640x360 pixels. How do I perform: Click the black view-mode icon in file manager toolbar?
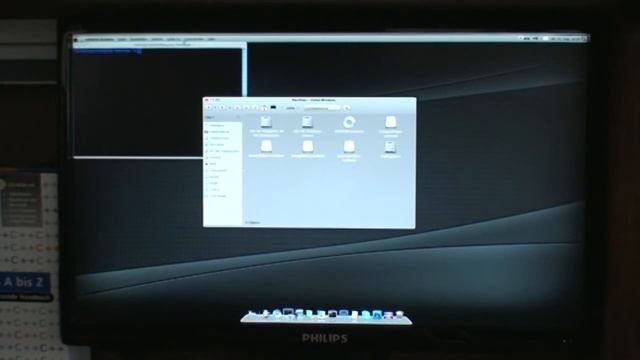point(273,108)
